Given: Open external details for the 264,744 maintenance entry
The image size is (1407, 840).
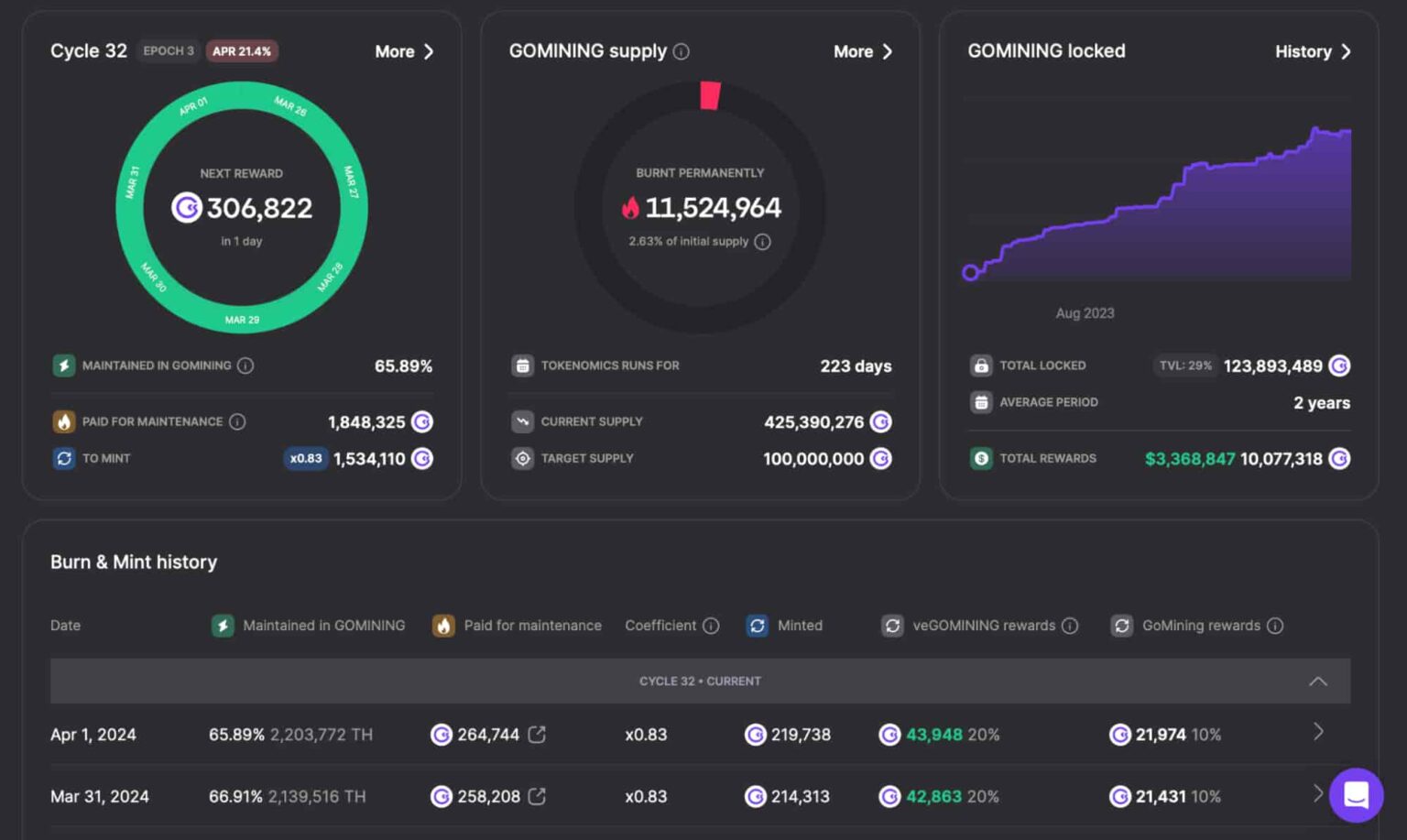Looking at the screenshot, I should [x=539, y=734].
